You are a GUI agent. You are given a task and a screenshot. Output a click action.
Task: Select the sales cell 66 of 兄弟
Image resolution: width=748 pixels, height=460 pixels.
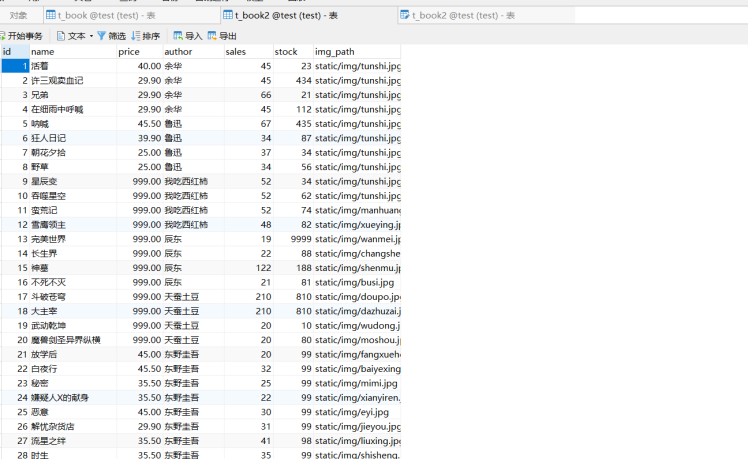(x=249, y=94)
